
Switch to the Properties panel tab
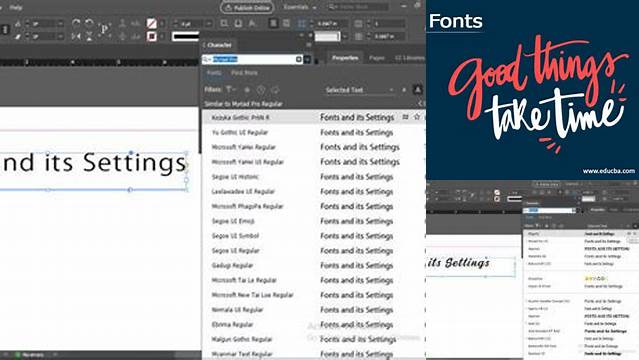[345, 58]
